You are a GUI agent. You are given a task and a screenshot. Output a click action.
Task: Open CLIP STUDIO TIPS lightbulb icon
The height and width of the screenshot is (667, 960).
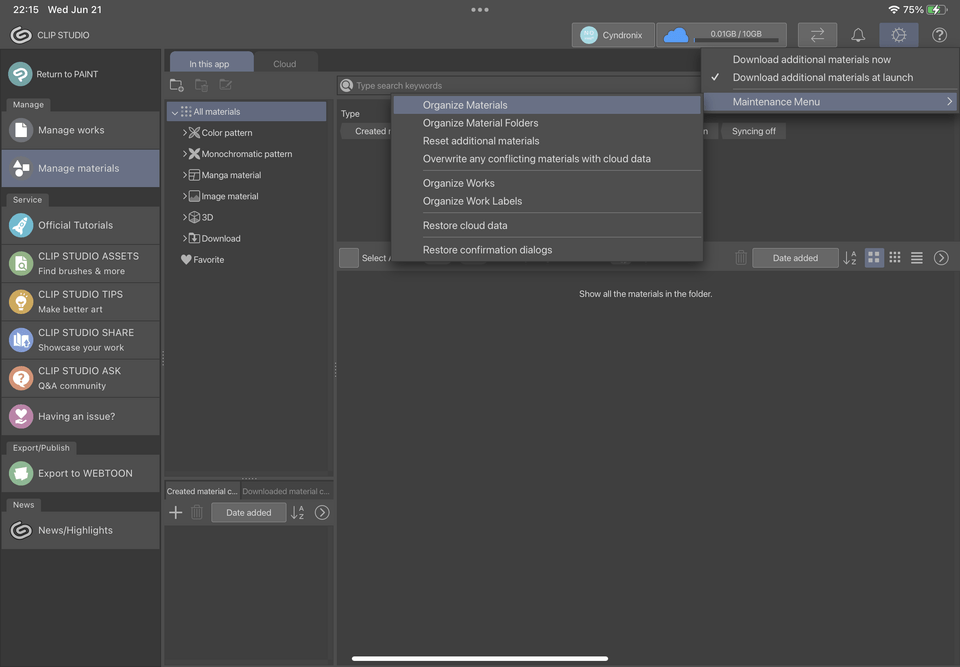(21, 301)
